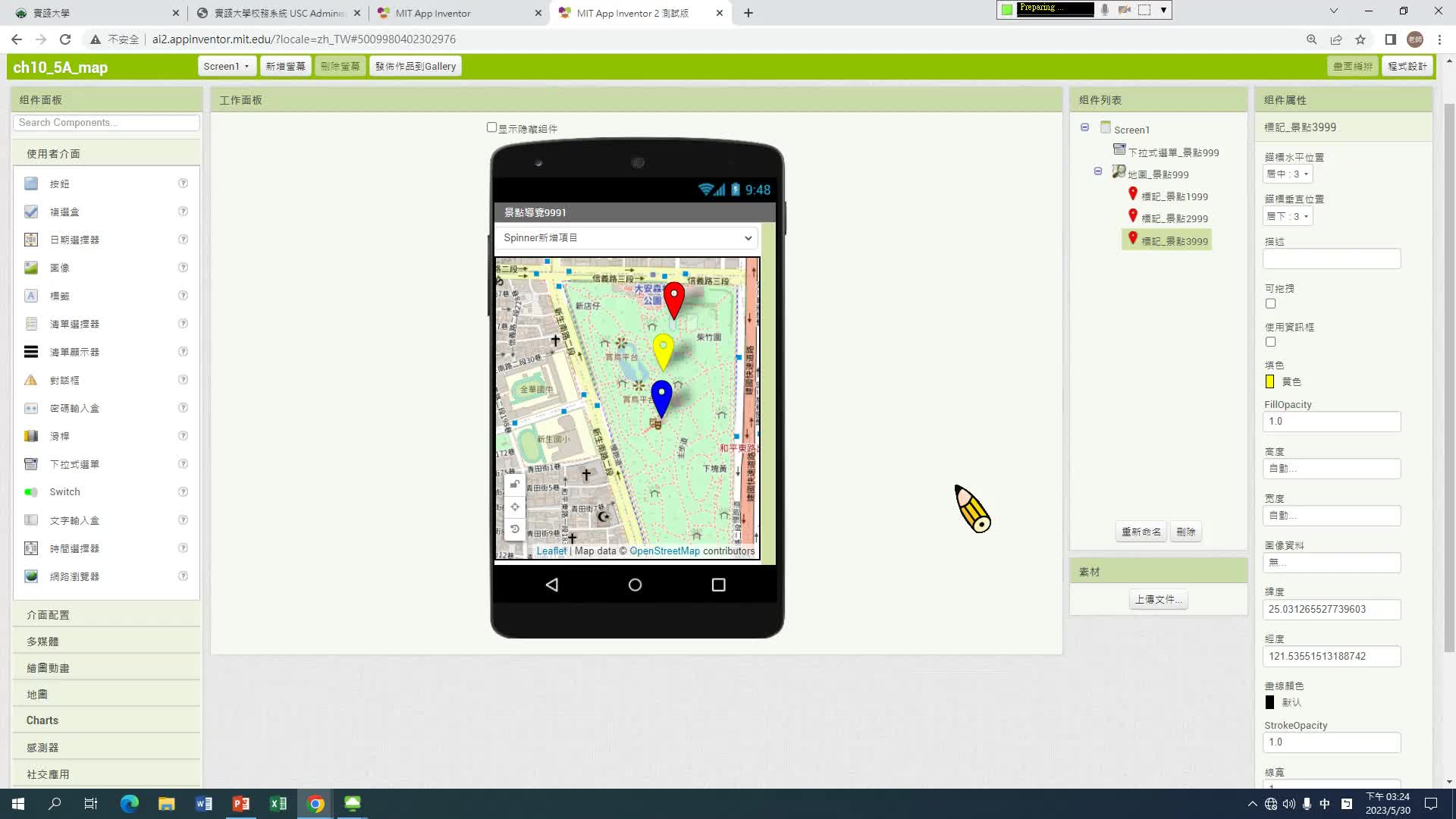Image resolution: width=1456 pixels, height=819 pixels.
Task: Expand the 多媒體 palette section
Action: pos(106,642)
